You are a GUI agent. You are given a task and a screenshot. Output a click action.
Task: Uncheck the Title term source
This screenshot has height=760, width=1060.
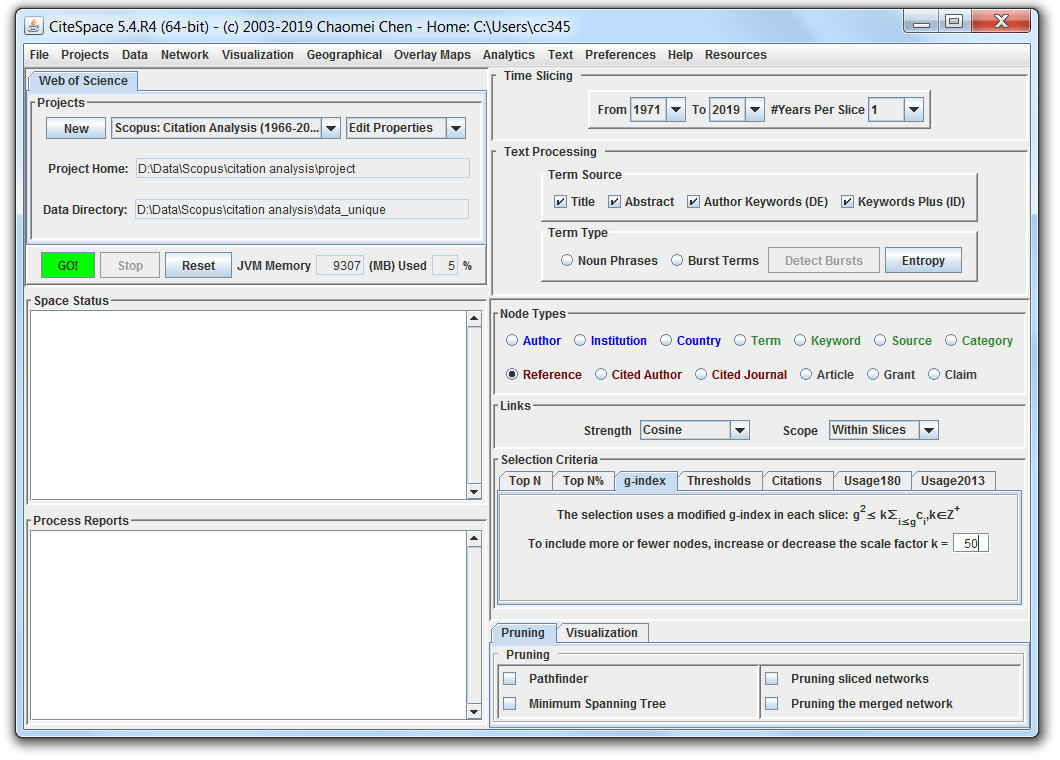tap(560, 201)
